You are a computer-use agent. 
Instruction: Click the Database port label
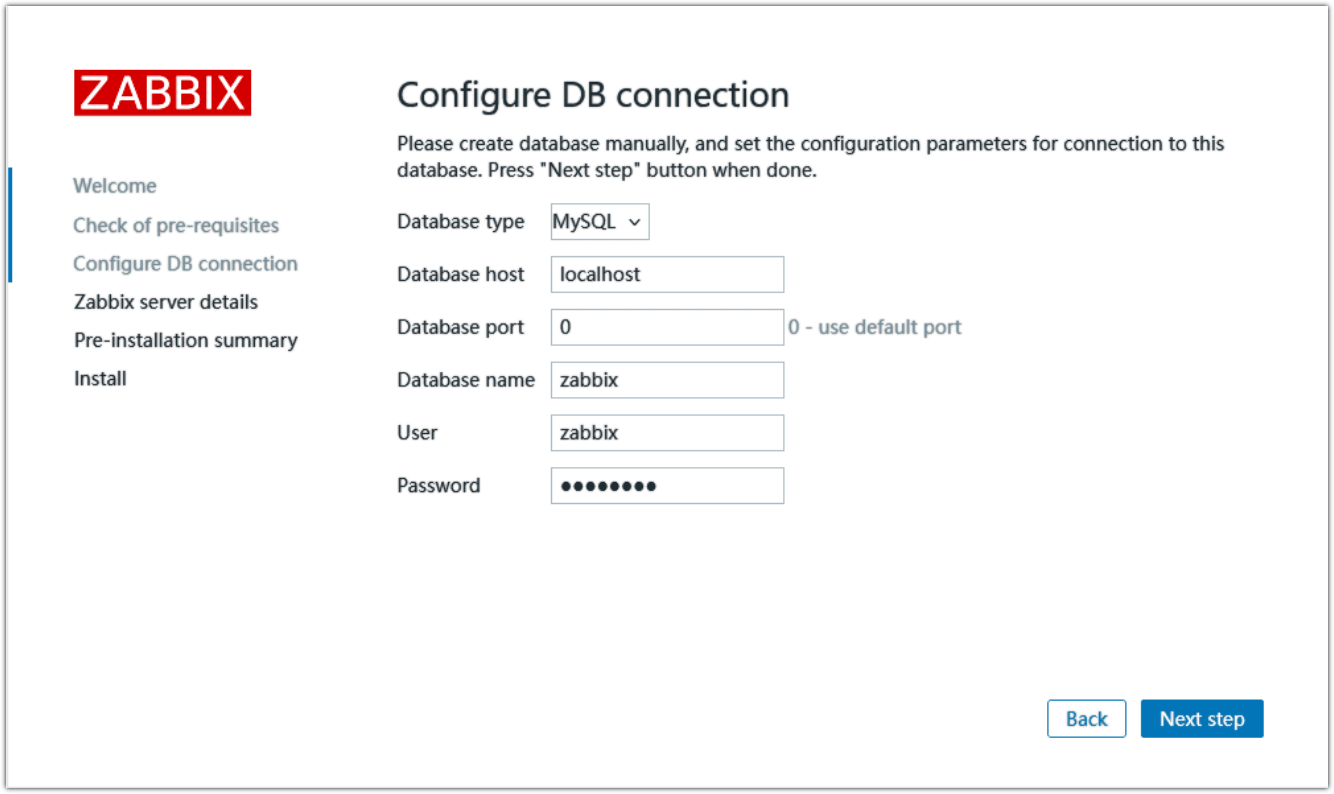(x=461, y=327)
